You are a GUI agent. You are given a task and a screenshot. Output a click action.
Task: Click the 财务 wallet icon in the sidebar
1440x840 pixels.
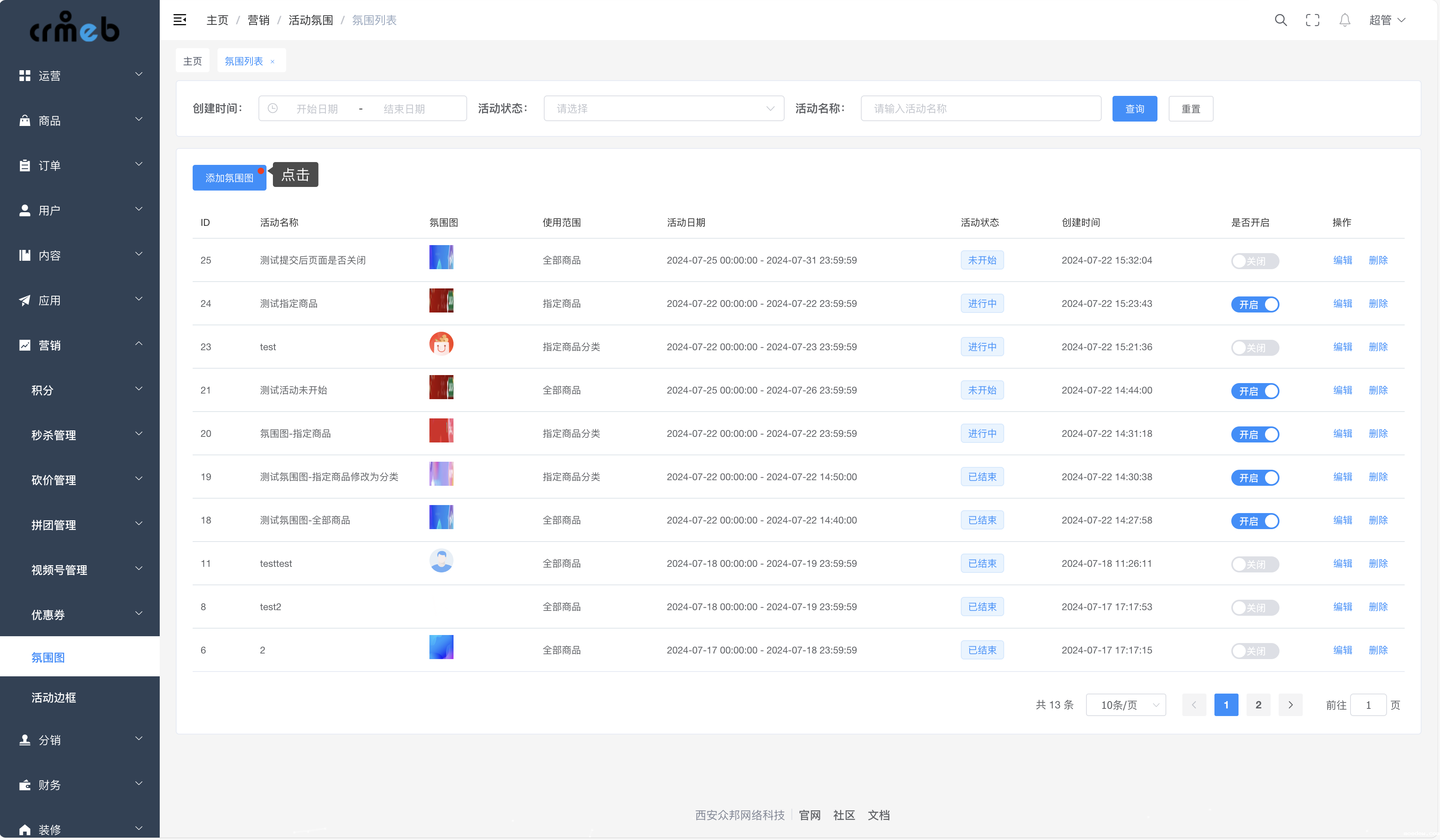click(24, 785)
